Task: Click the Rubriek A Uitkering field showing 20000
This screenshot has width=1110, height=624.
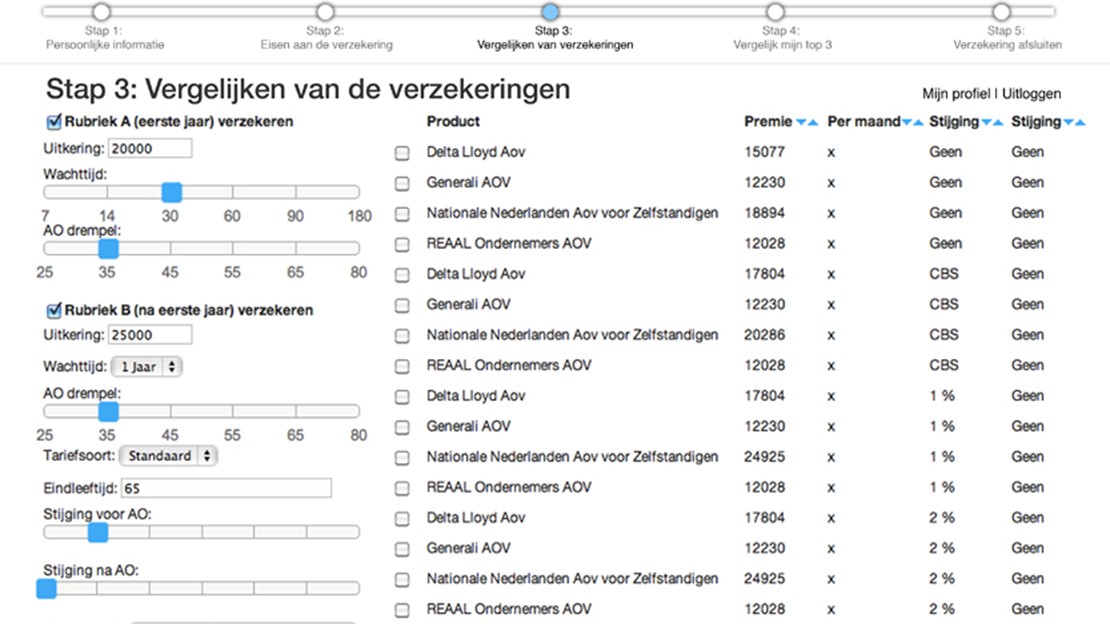Action: click(x=150, y=148)
